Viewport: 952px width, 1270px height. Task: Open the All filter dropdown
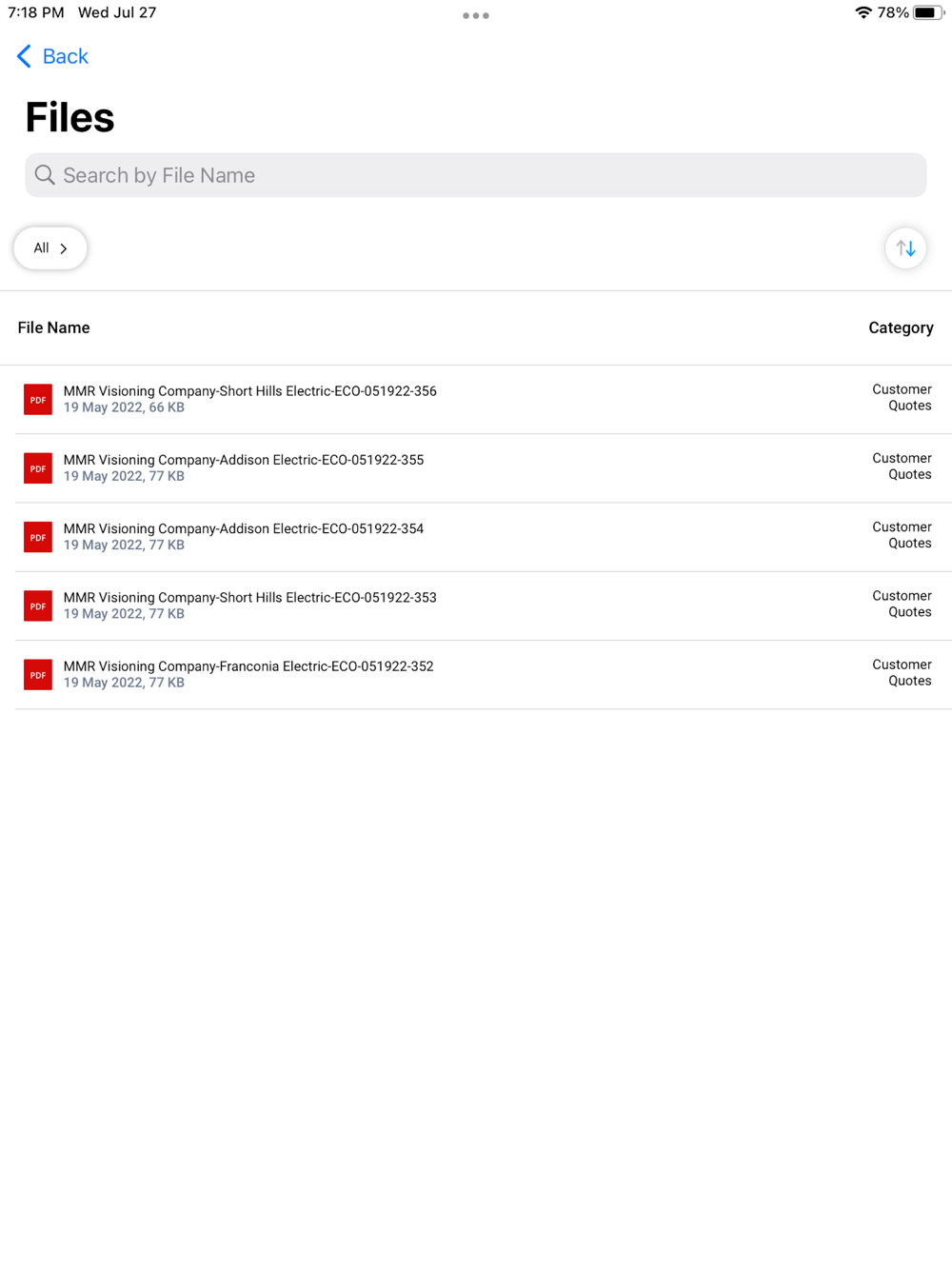(x=50, y=248)
